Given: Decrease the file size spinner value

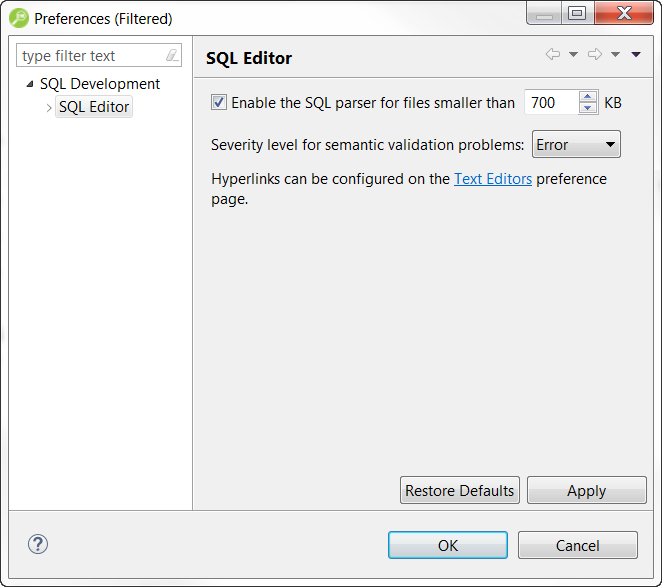Looking at the screenshot, I should pos(588,108).
